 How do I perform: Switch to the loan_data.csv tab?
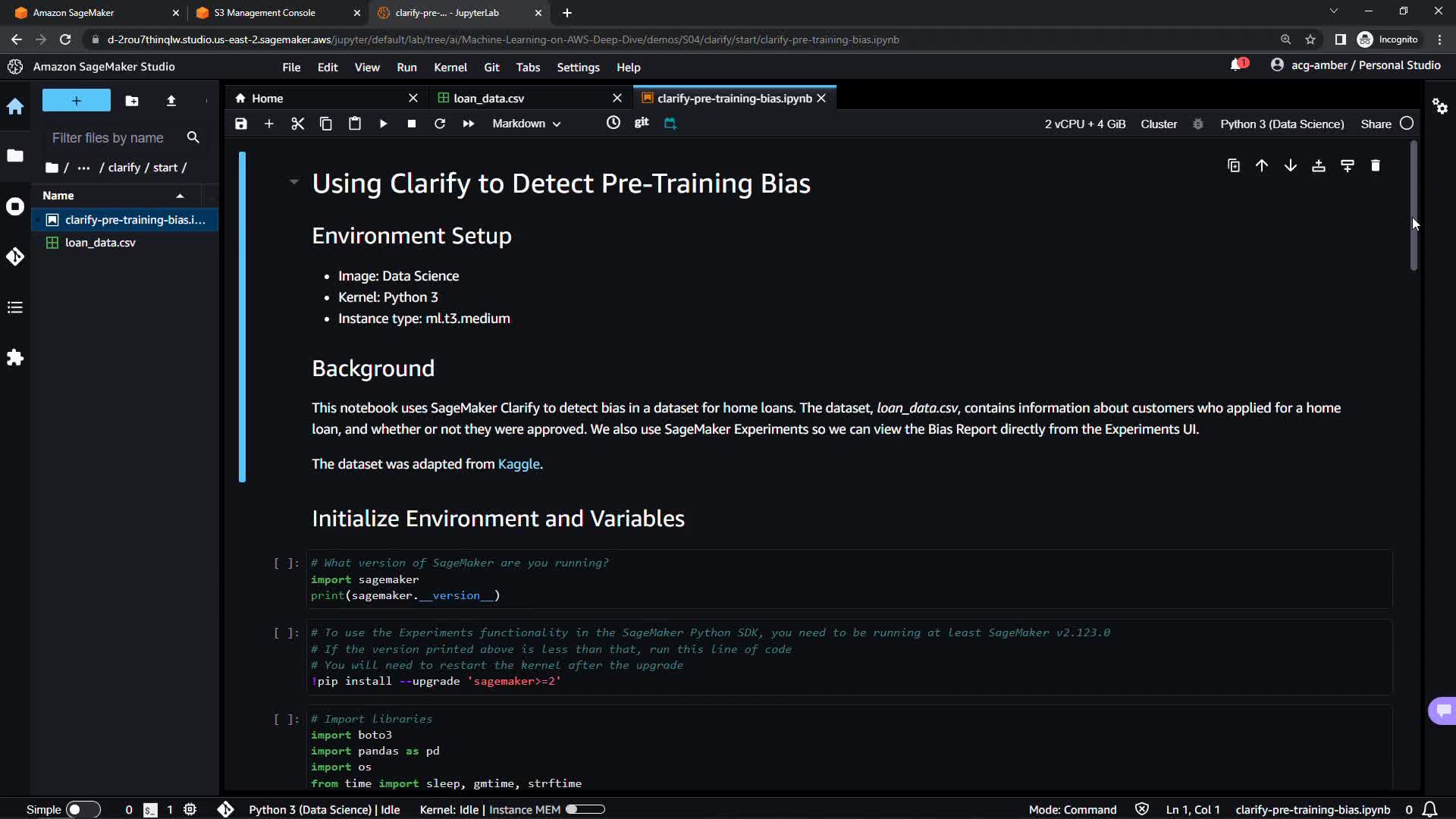[488, 99]
